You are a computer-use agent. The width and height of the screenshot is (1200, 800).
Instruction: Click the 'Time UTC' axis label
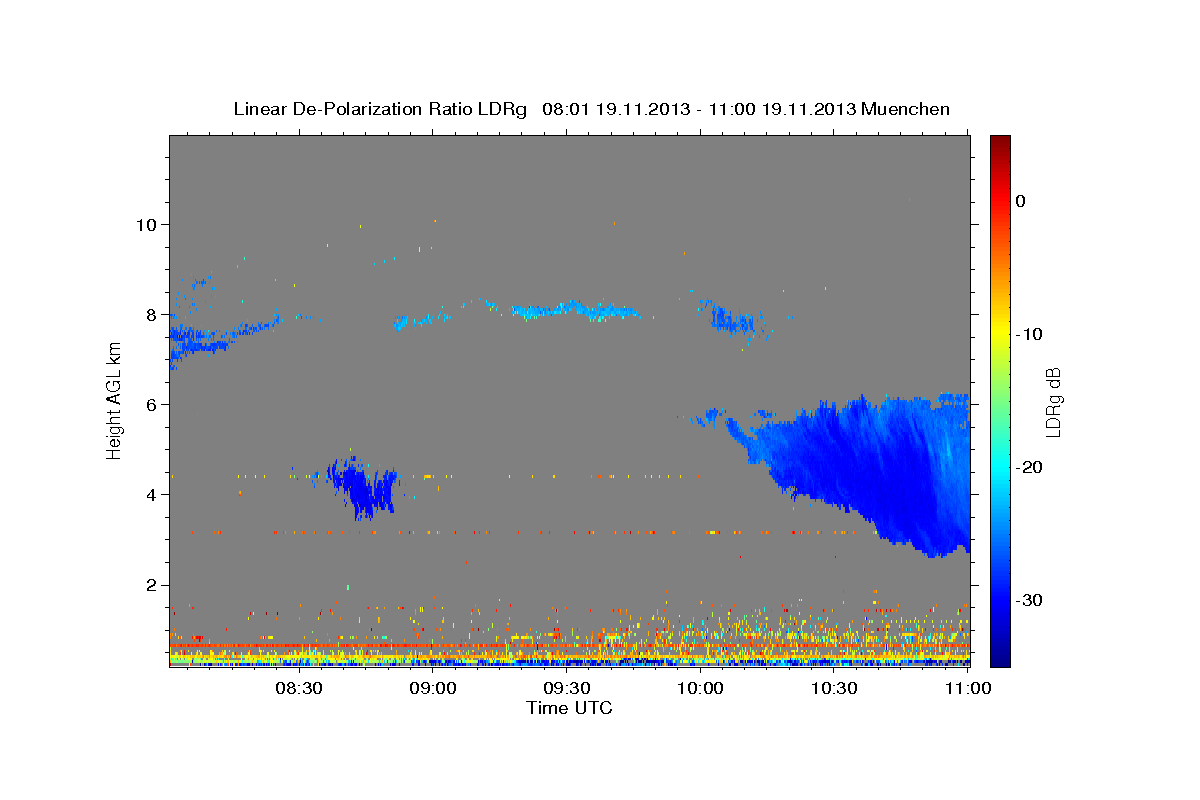click(569, 708)
